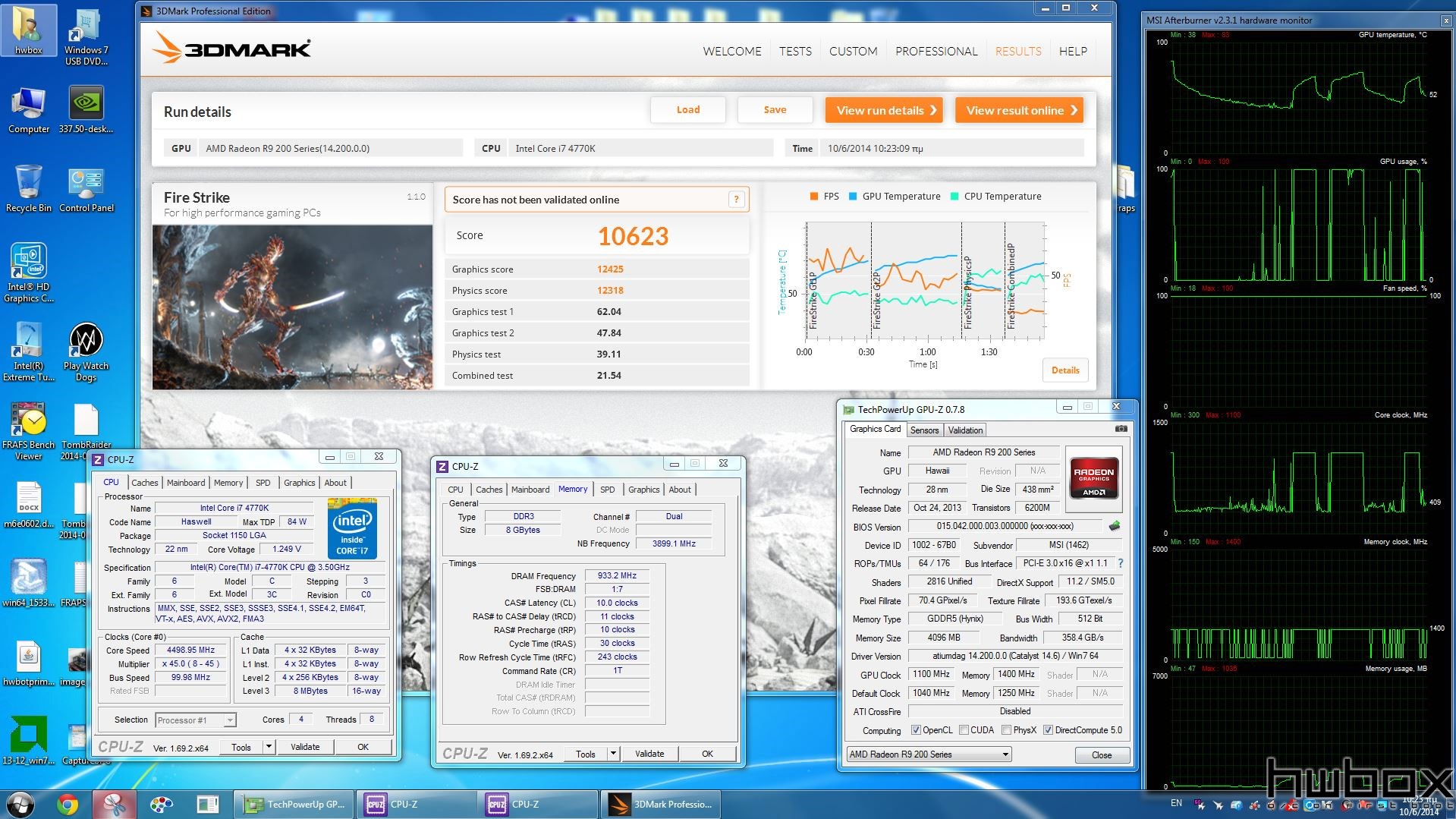
Task: Select the Recycle Bin desktop icon
Action: click(28, 189)
